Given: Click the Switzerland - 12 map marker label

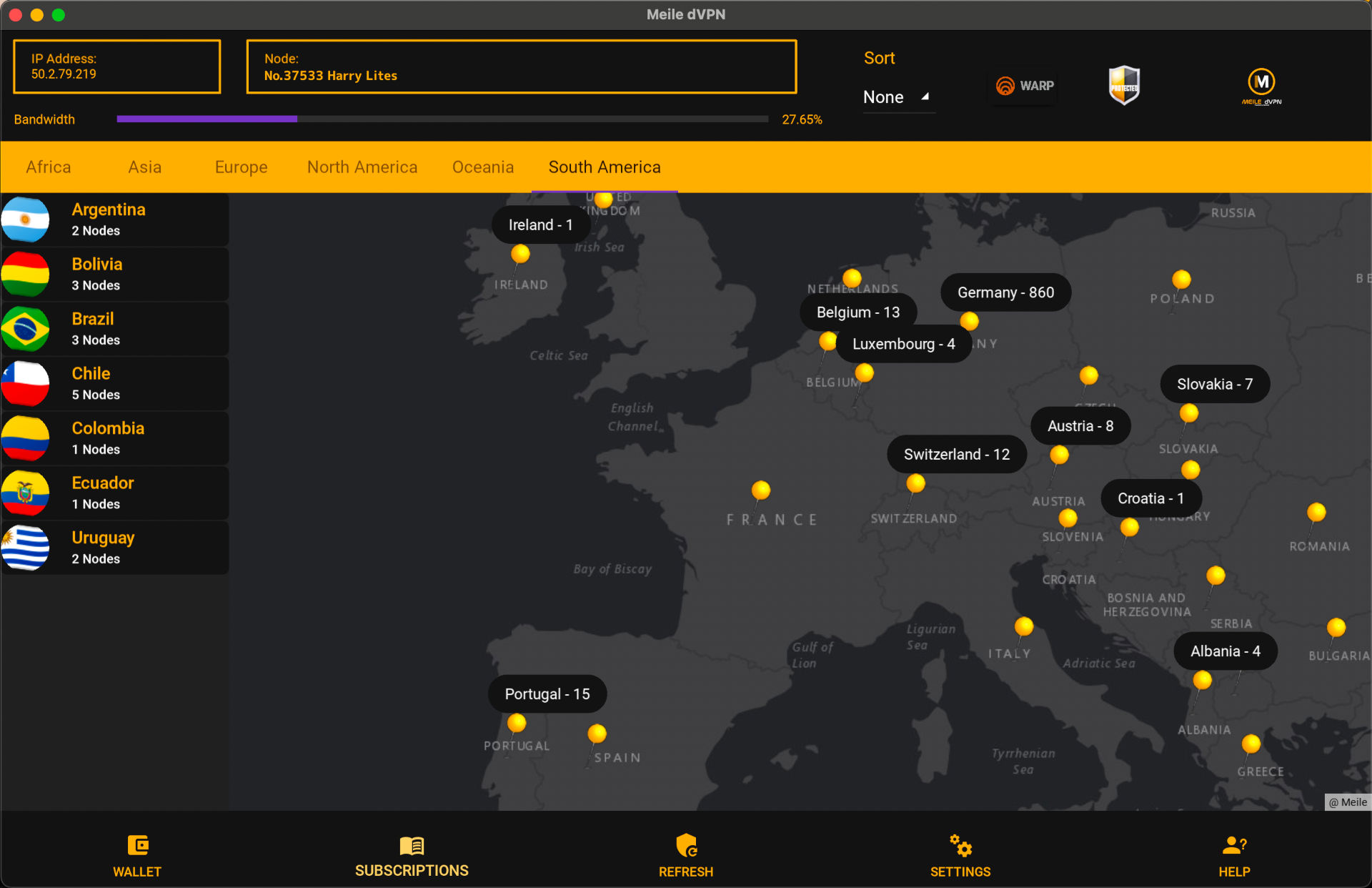Looking at the screenshot, I should point(956,455).
